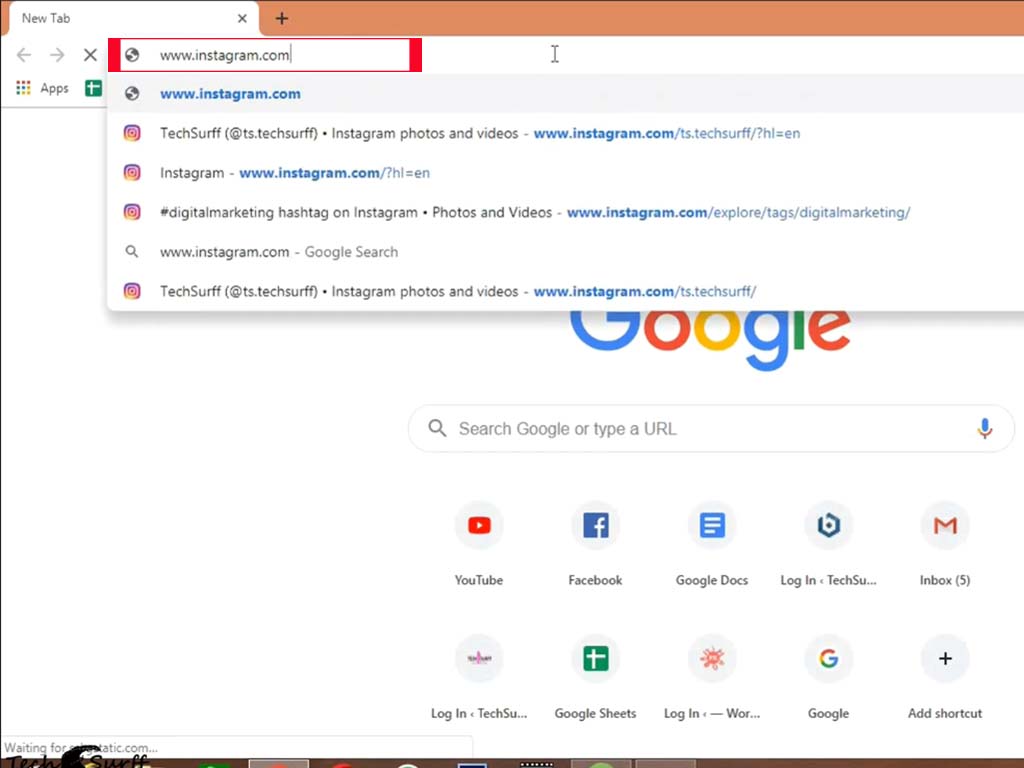Image resolution: width=1024 pixels, height=768 pixels.
Task: Select www.instagram.com - Google Search suggestion
Action: [x=566, y=252]
